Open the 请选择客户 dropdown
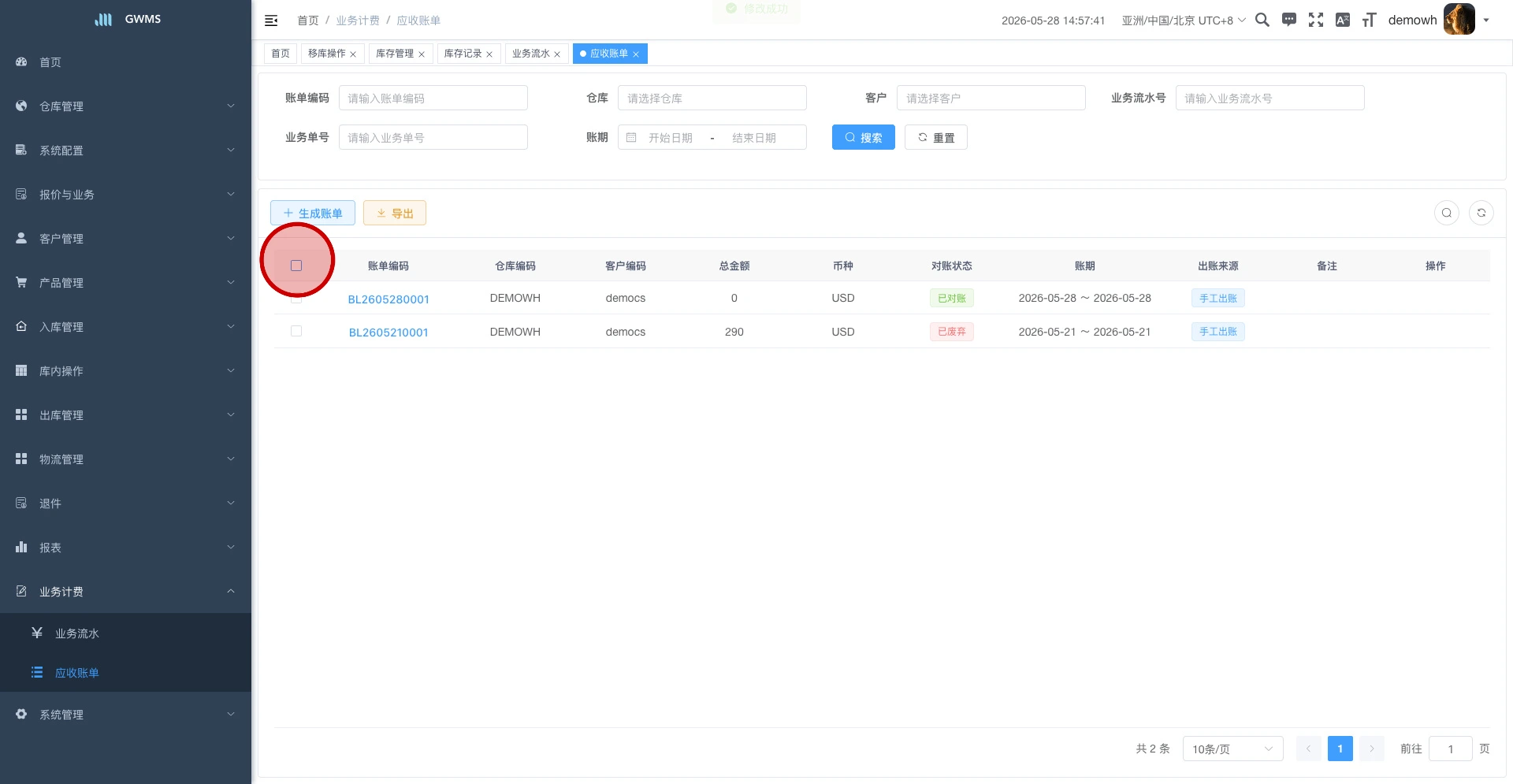Viewport: 1513px width, 784px height. pyautogui.click(x=991, y=98)
